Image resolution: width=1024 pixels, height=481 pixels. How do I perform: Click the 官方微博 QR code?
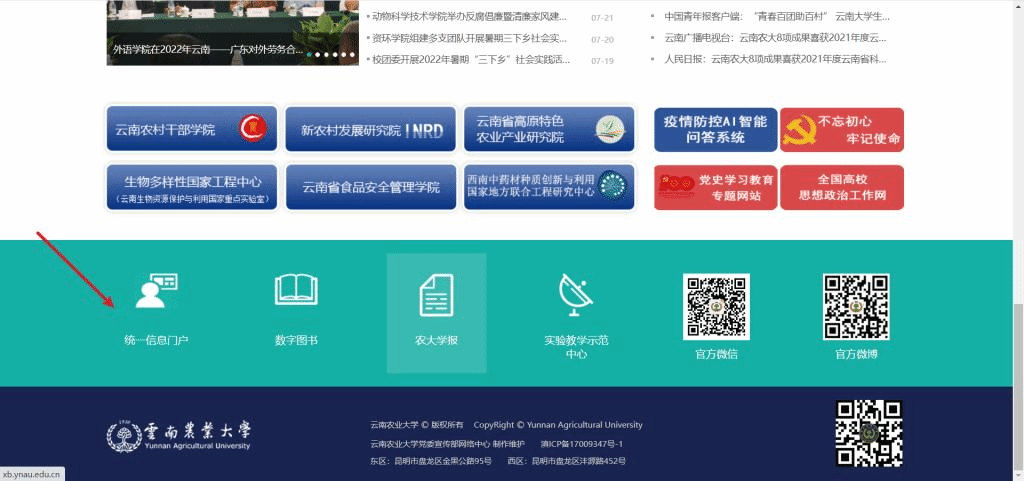tap(856, 306)
